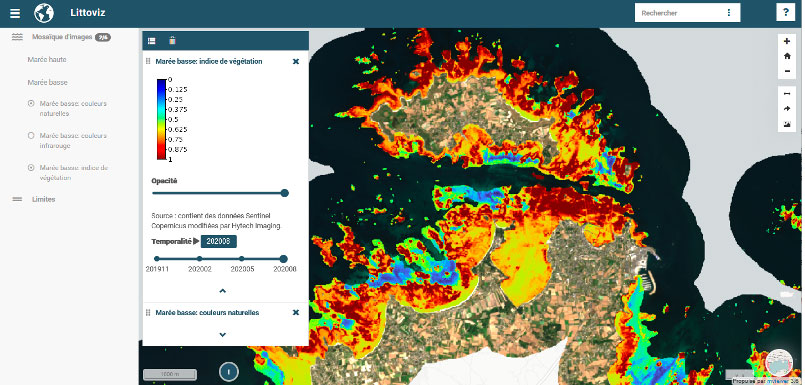805x385 pixels.
Task: Click the share arrow map tool
Action: [x=787, y=109]
